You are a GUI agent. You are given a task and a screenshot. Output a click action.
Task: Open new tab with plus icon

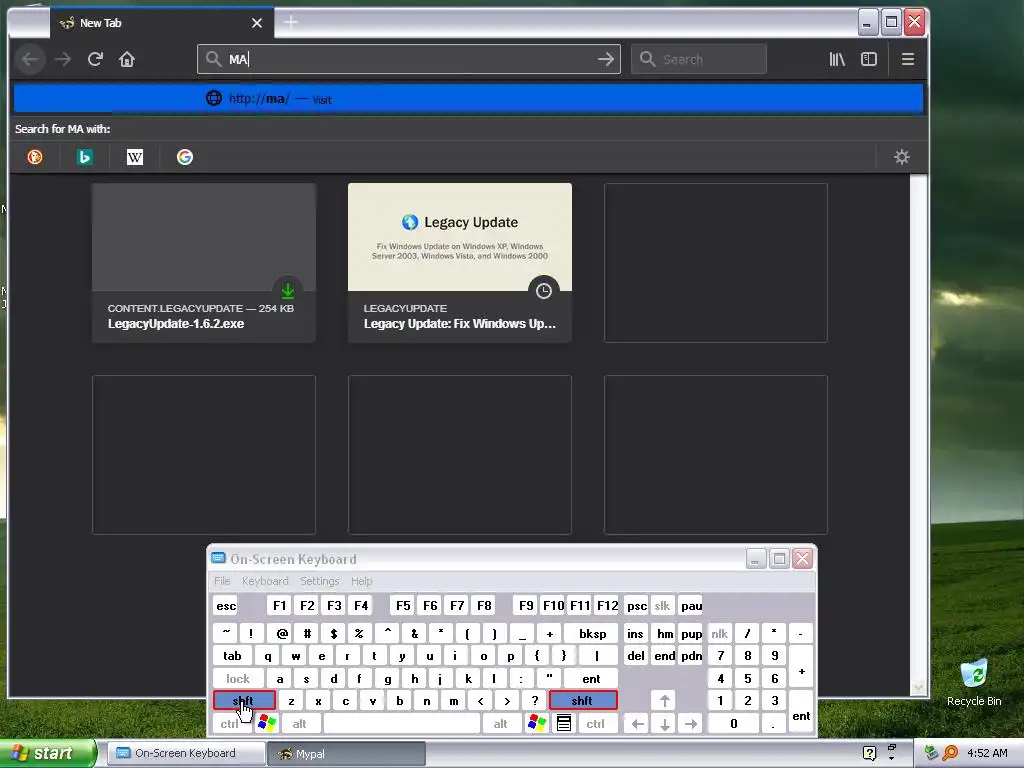pyautogui.click(x=291, y=22)
